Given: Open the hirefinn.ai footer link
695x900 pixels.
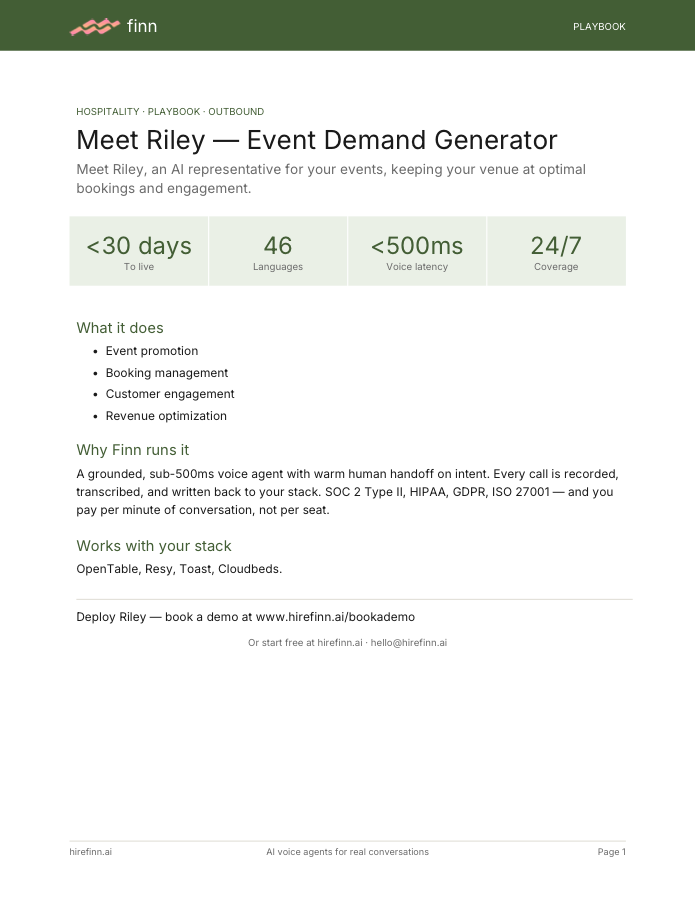Looking at the screenshot, I should point(91,852).
